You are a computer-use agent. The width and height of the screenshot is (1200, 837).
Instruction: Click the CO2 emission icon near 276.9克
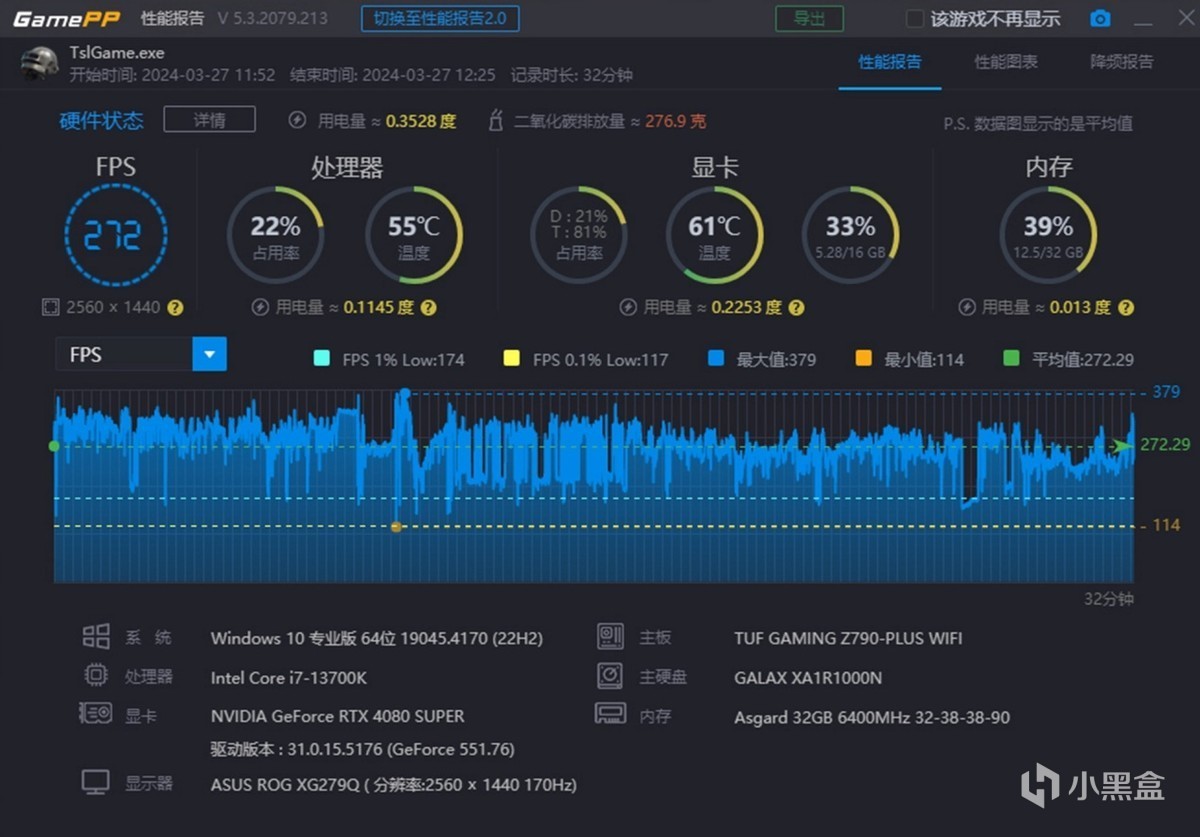(x=495, y=121)
